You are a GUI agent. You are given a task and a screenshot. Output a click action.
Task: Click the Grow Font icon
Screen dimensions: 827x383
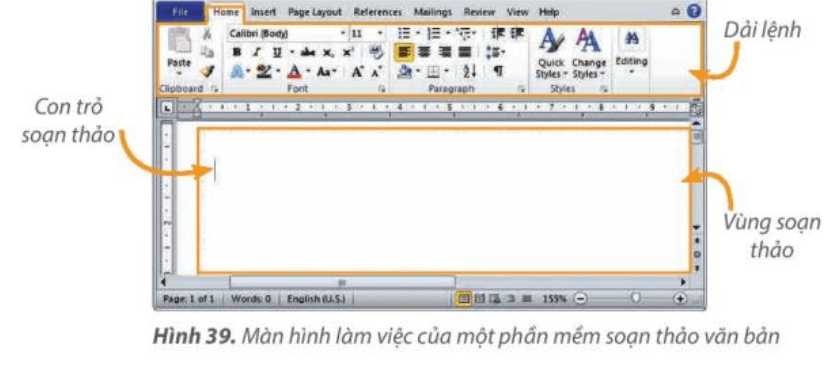(x=357, y=72)
